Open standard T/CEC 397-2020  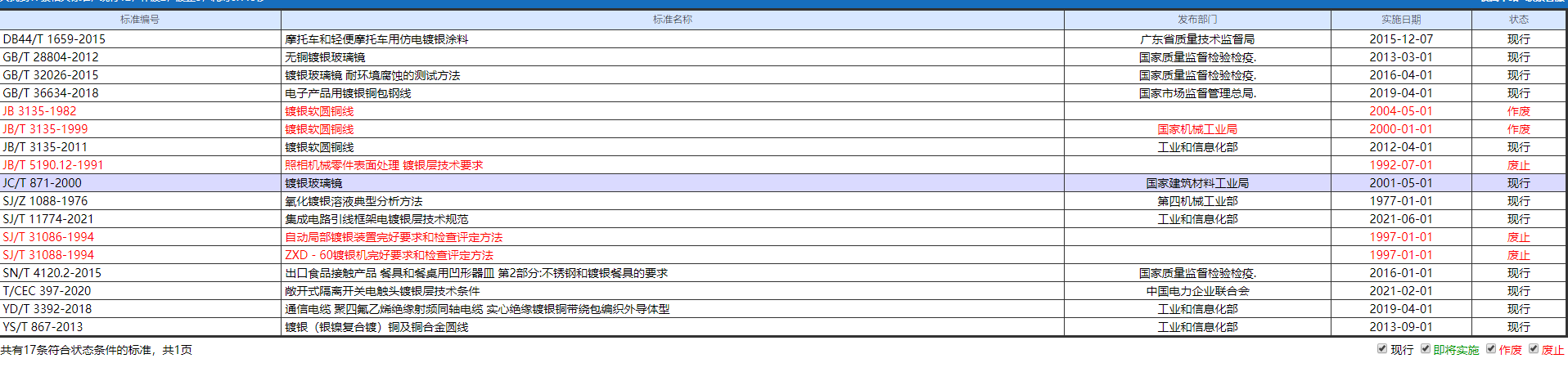pos(47,291)
